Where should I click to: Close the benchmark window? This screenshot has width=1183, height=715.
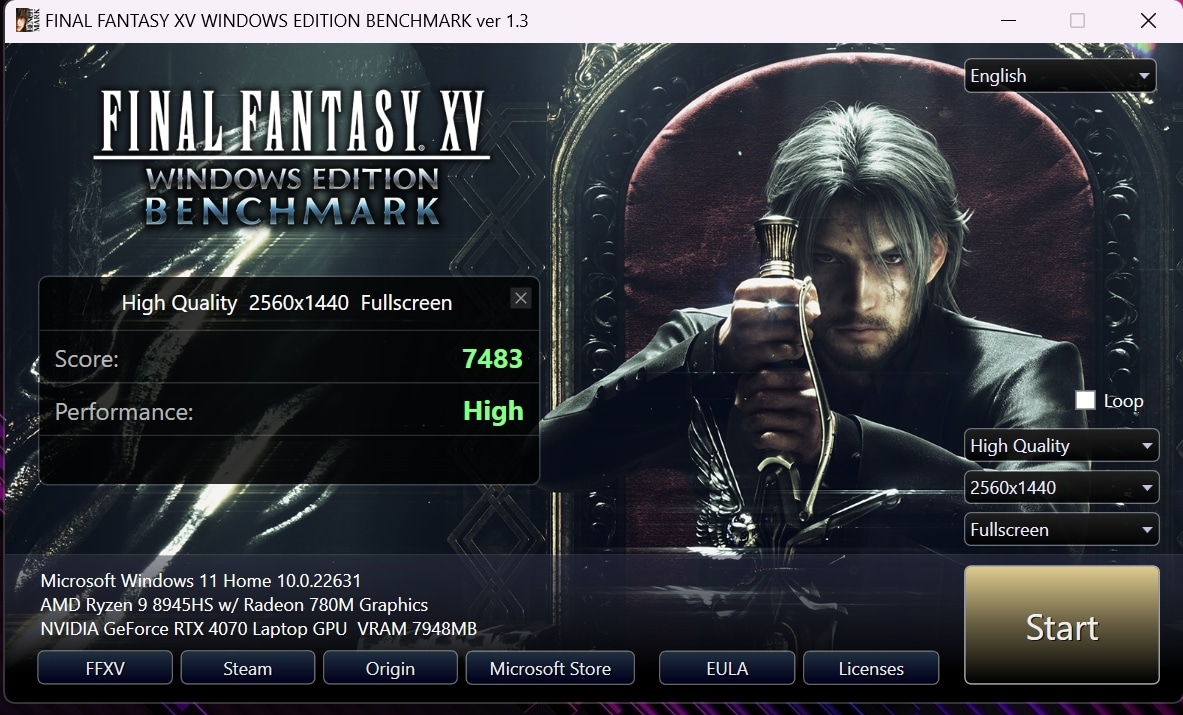pyautogui.click(x=1148, y=21)
